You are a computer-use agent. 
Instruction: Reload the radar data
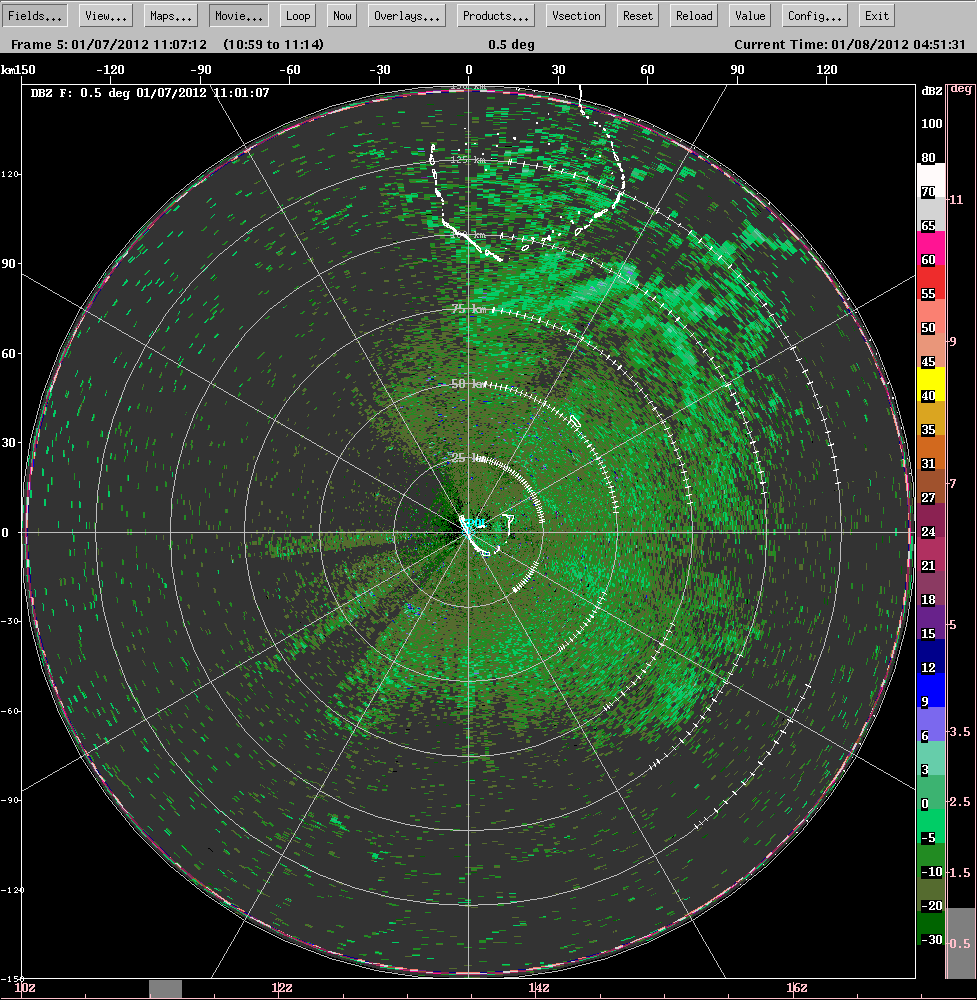tap(693, 15)
